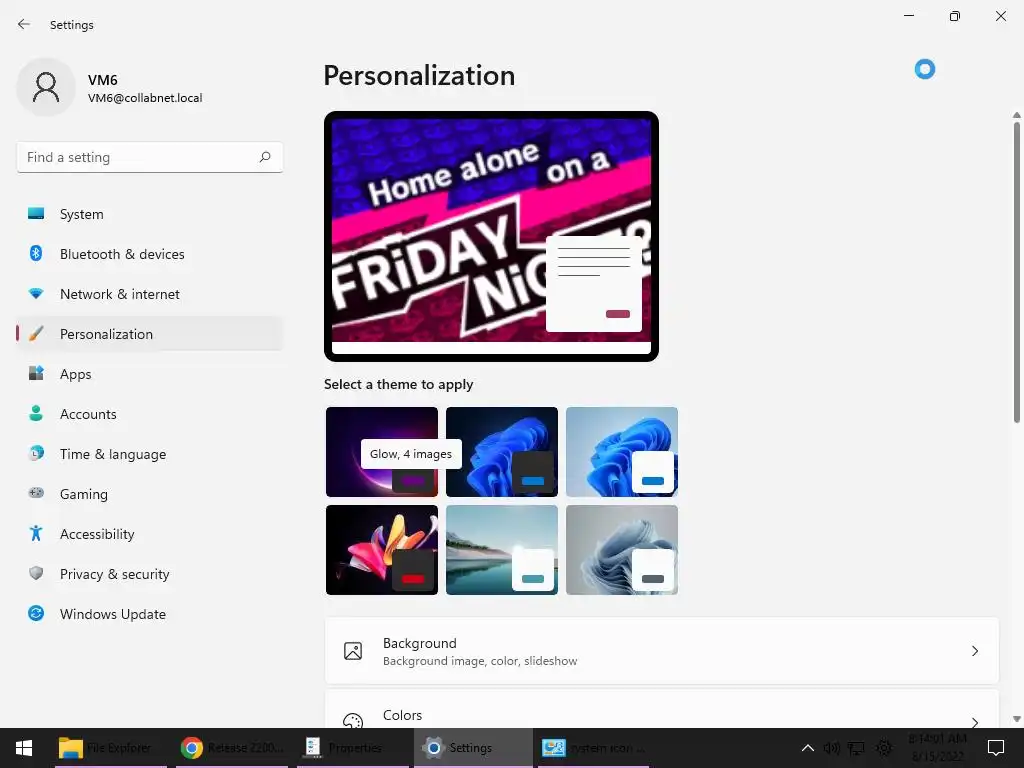
Task: Open System settings via monitor icon
Action: (x=36, y=214)
